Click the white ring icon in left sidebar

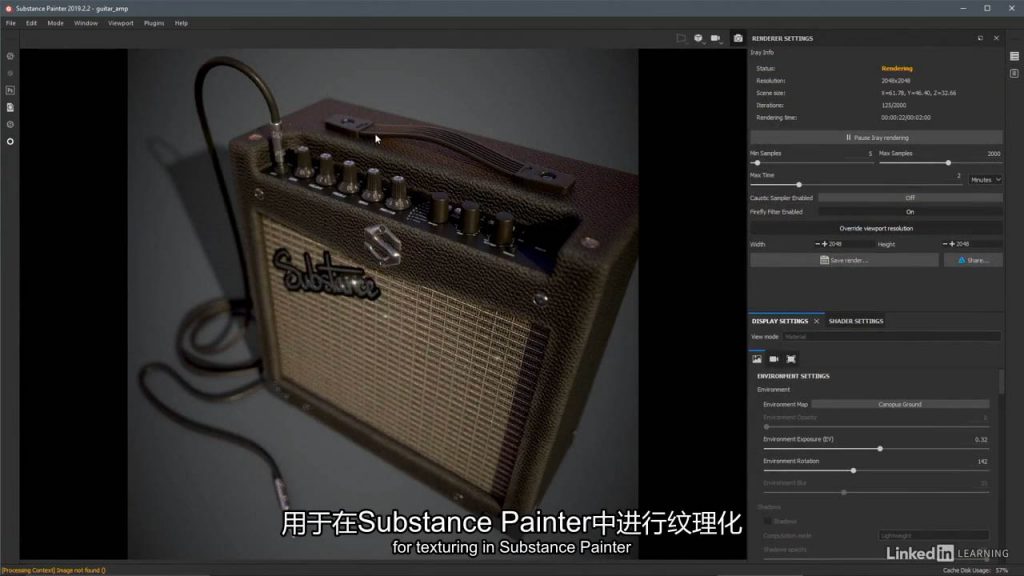point(10,141)
